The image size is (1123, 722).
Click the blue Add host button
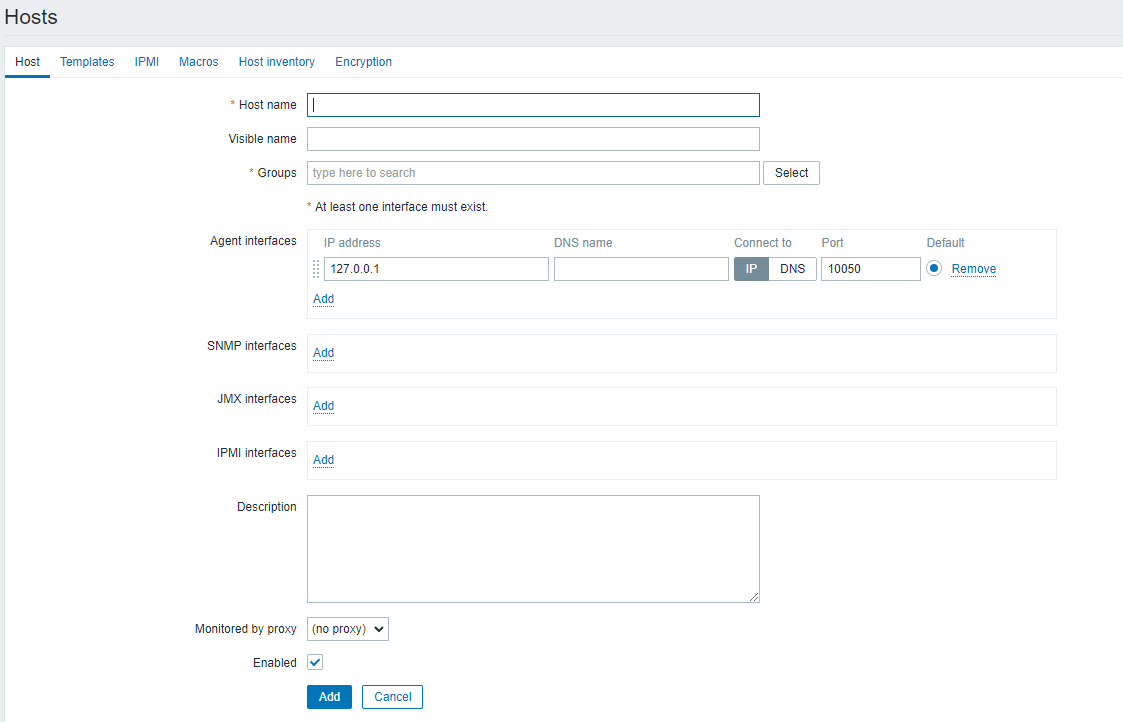(x=329, y=697)
